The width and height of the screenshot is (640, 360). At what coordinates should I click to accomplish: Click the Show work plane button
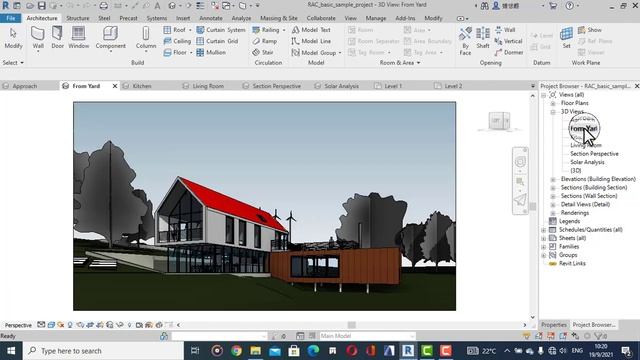pos(590,30)
